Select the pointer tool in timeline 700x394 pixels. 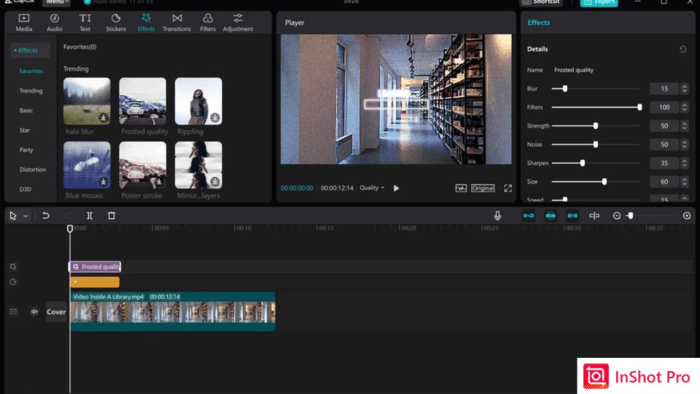pyautogui.click(x=13, y=216)
